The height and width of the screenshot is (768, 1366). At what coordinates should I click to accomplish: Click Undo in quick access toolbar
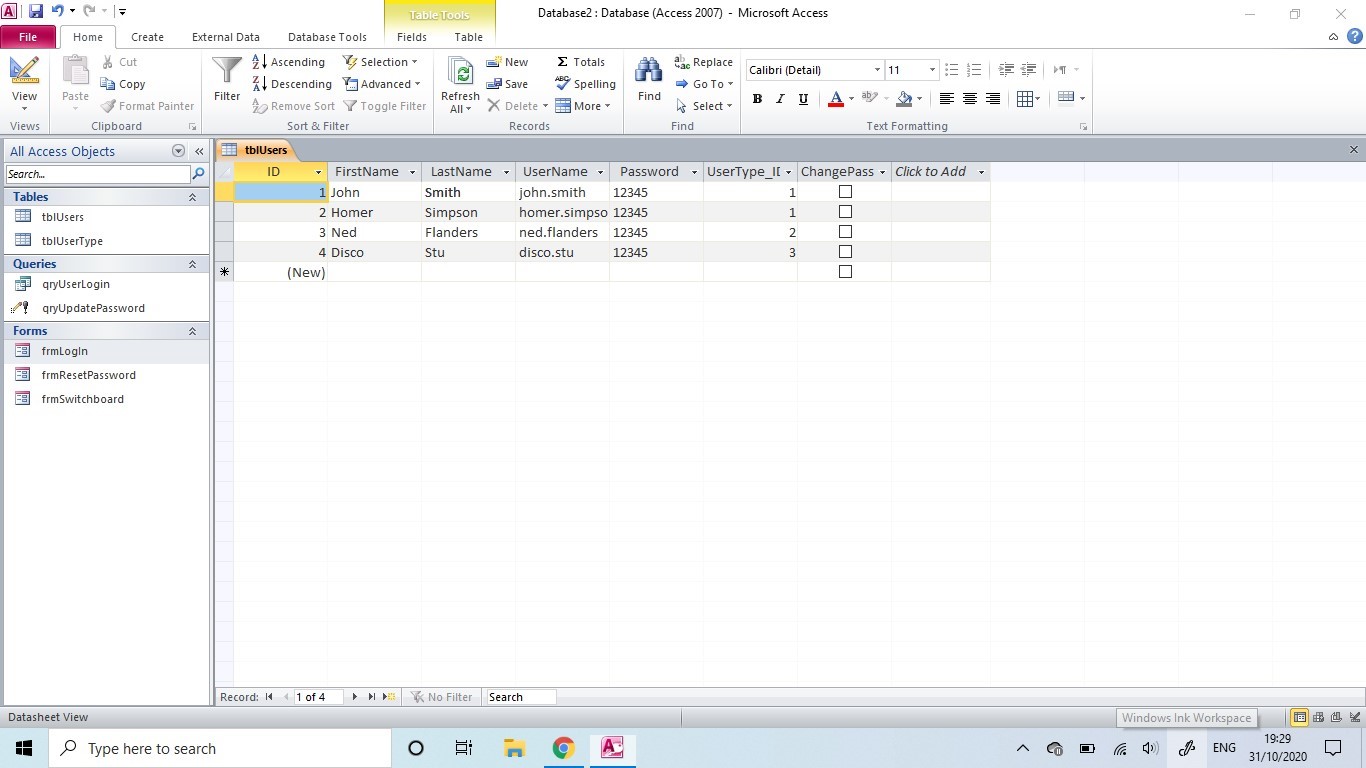57,12
